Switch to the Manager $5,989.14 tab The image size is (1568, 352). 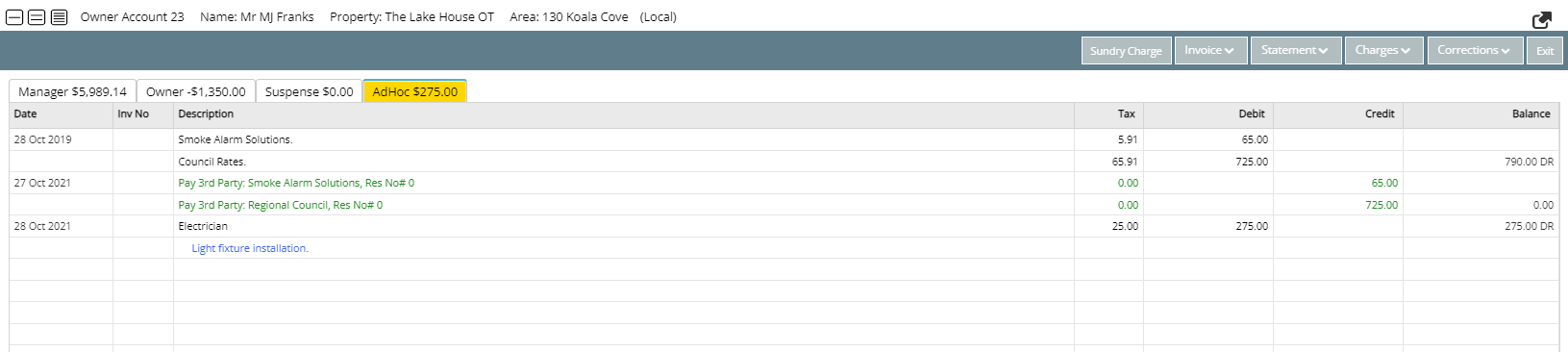(73, 91)
